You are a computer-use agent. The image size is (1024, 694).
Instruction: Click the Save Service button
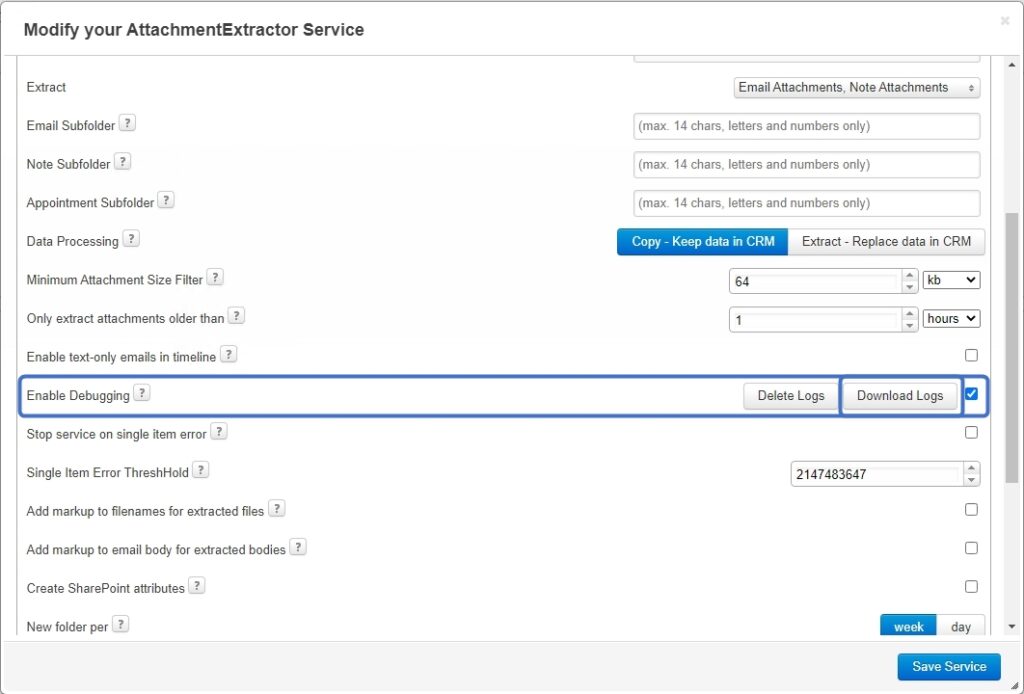pos(949,667)
